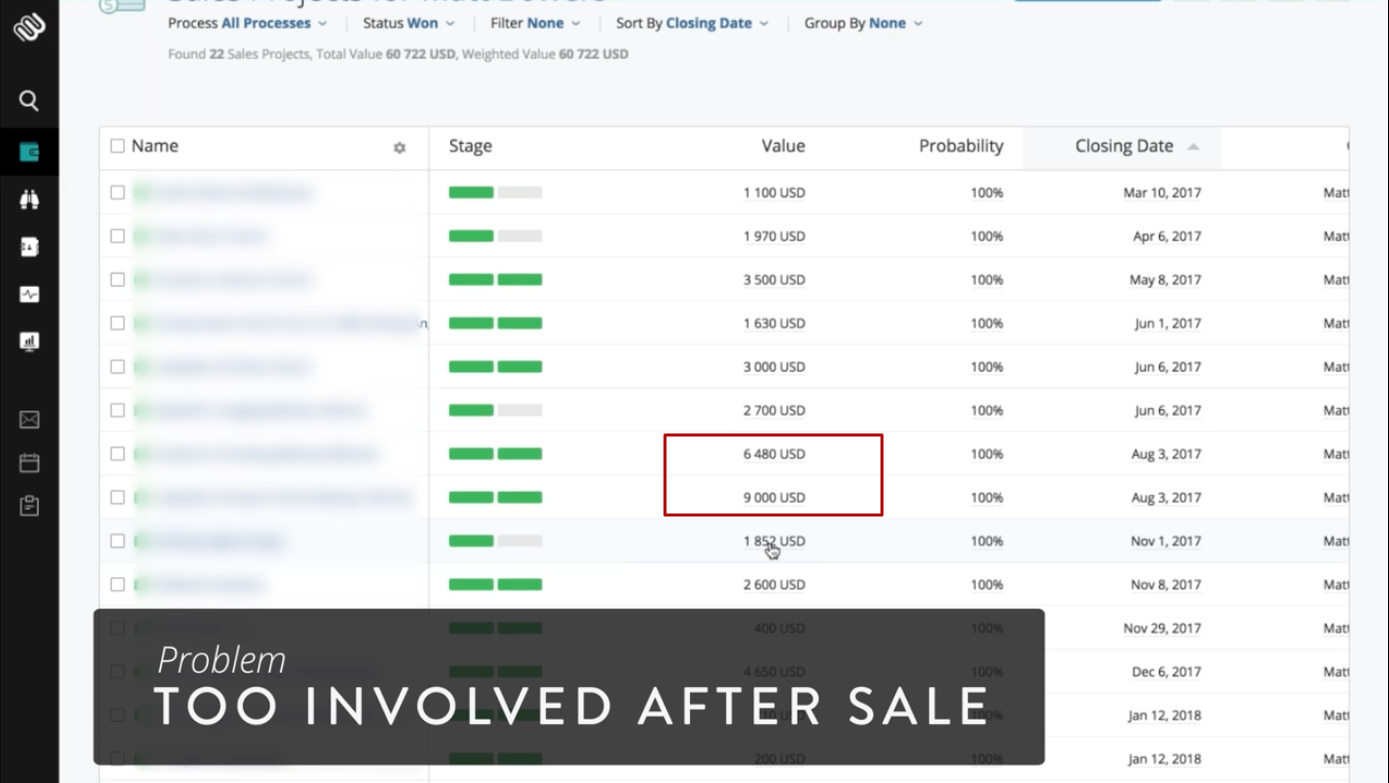Open the calendar icon in sidebar

(x=29, y=463)
